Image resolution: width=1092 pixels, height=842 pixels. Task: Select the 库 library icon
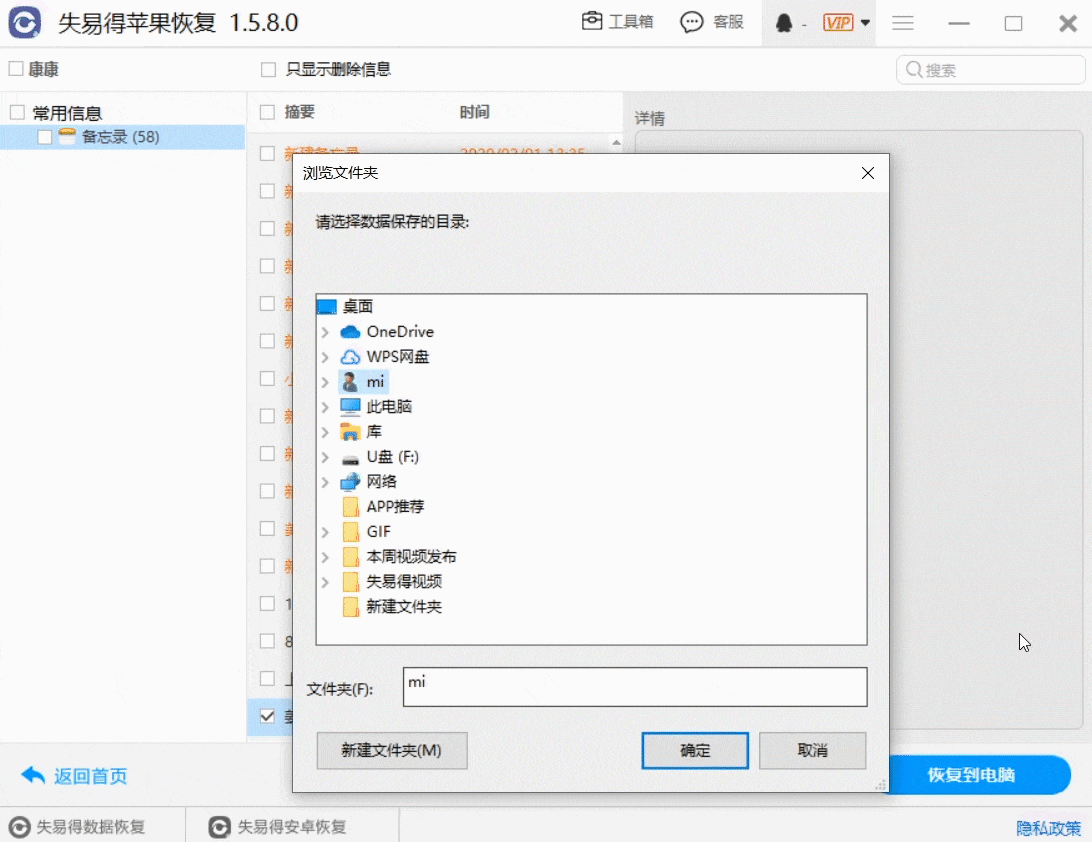click(x=350, y=432)
